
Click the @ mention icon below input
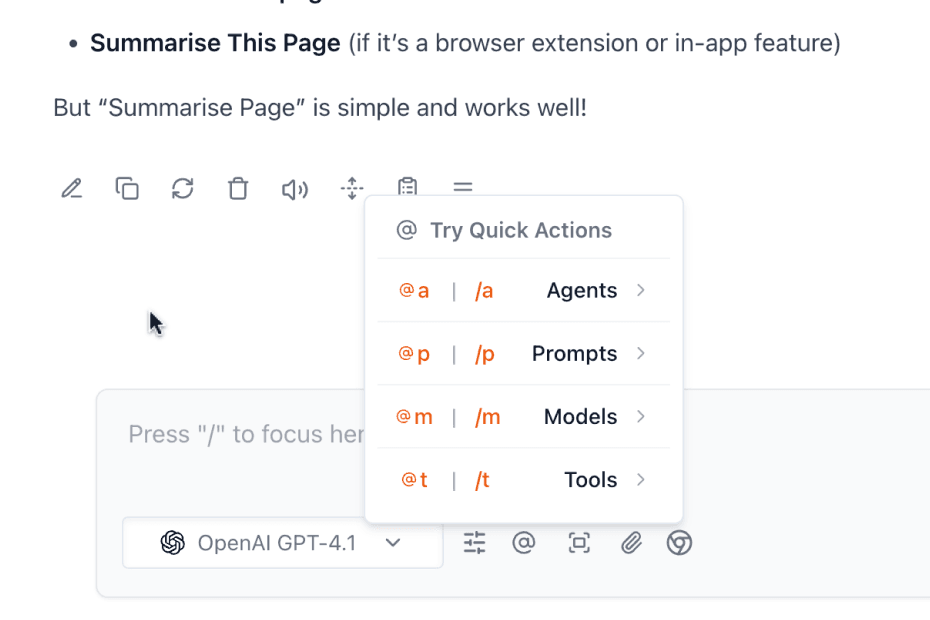click(524, 543)
